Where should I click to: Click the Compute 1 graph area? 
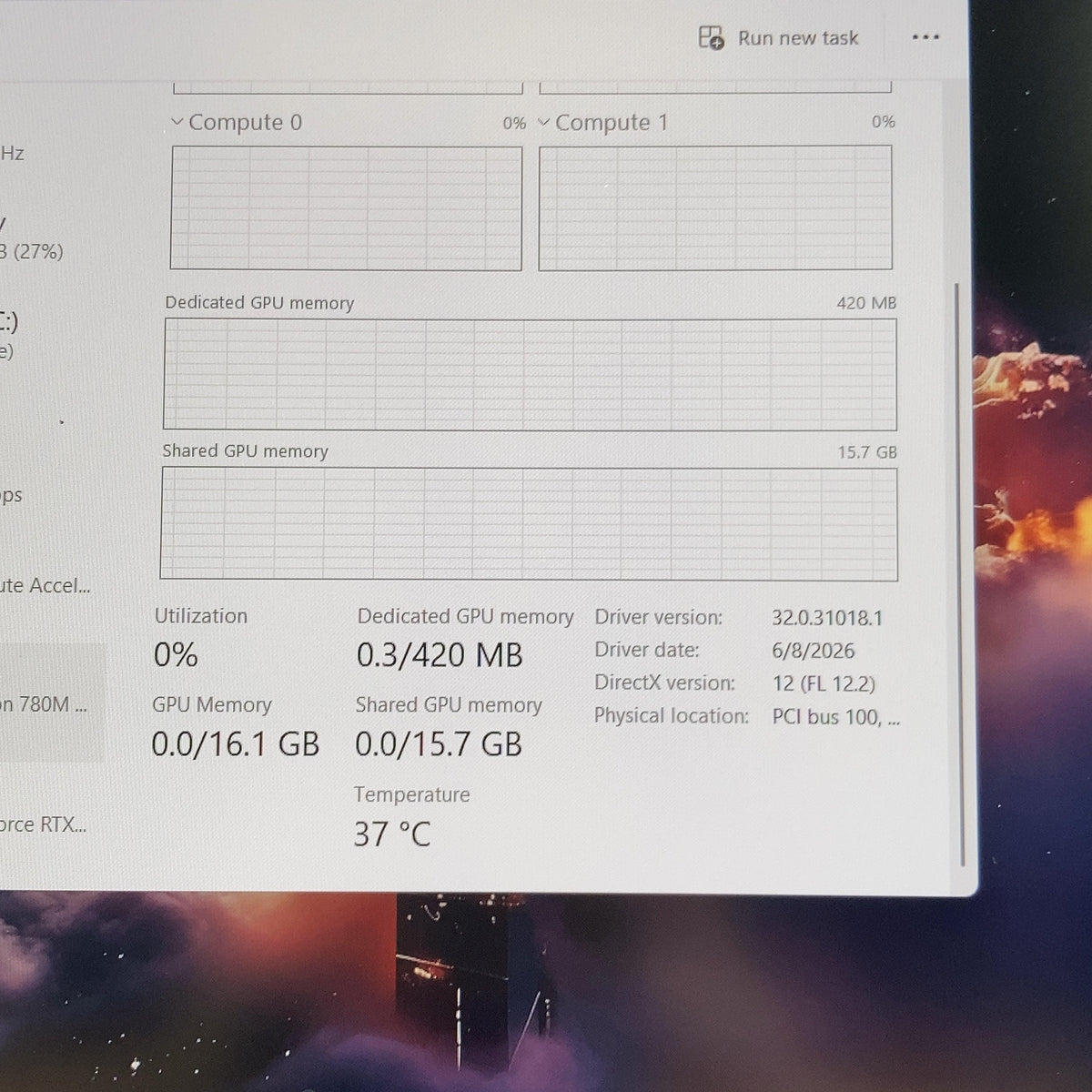[715, 208]
